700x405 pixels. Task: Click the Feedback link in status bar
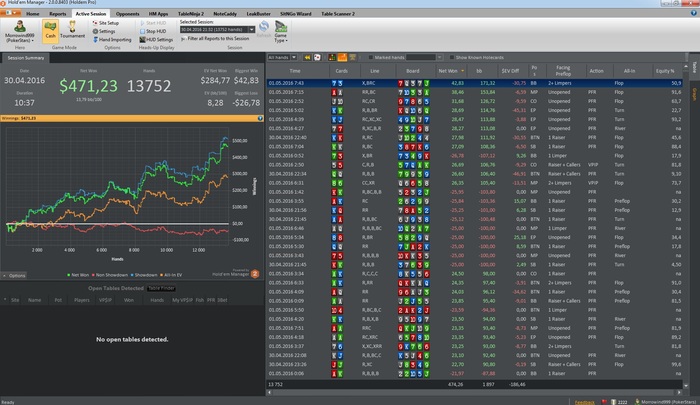584,402
